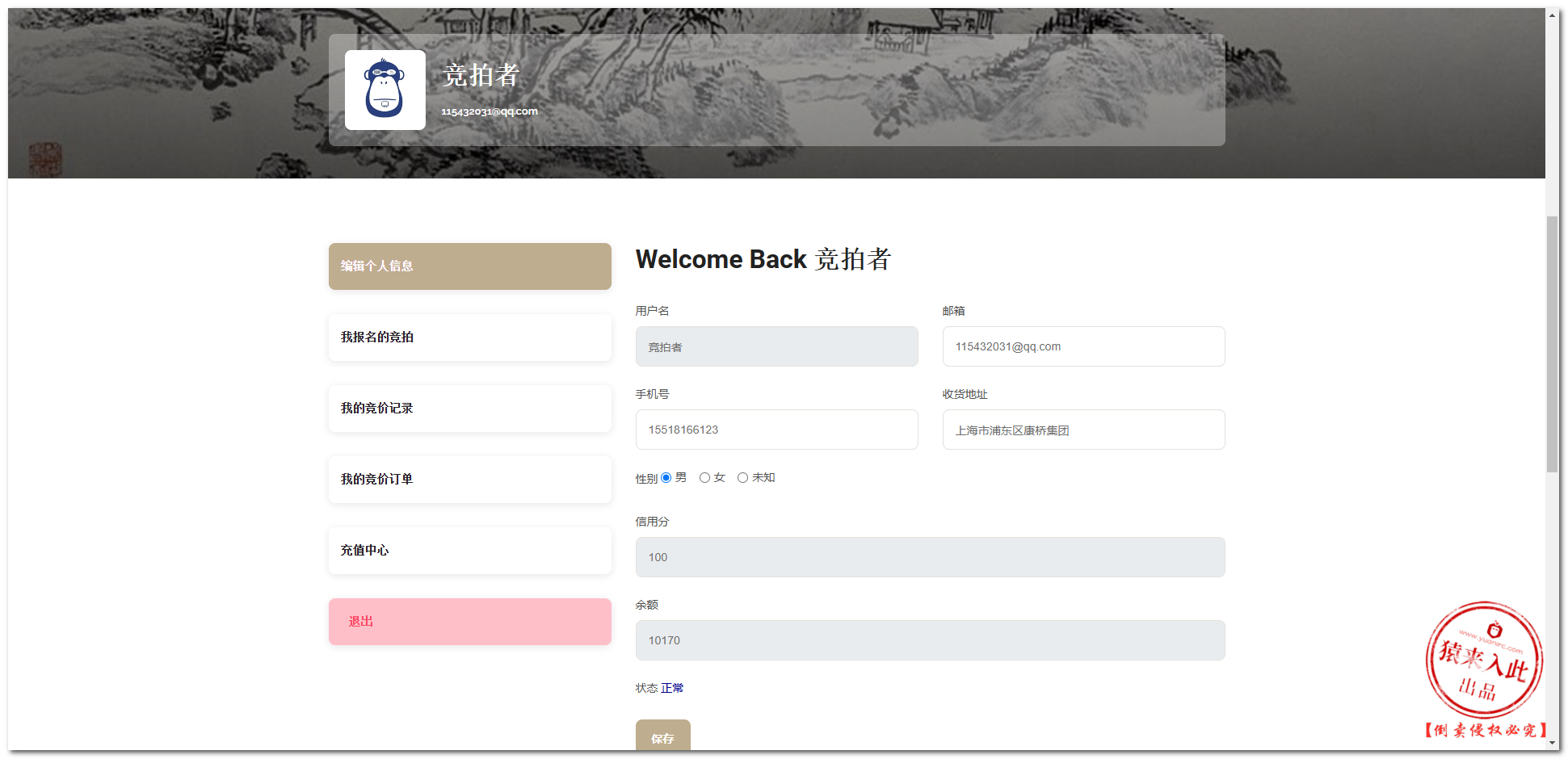Click the 手机号 phone number field
This screenshot has height=759, width=1568.
777,430
